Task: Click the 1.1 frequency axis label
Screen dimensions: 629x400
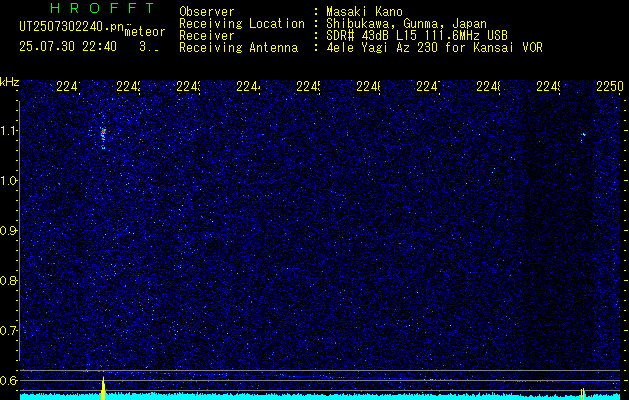Action: (x=9, y=131)
